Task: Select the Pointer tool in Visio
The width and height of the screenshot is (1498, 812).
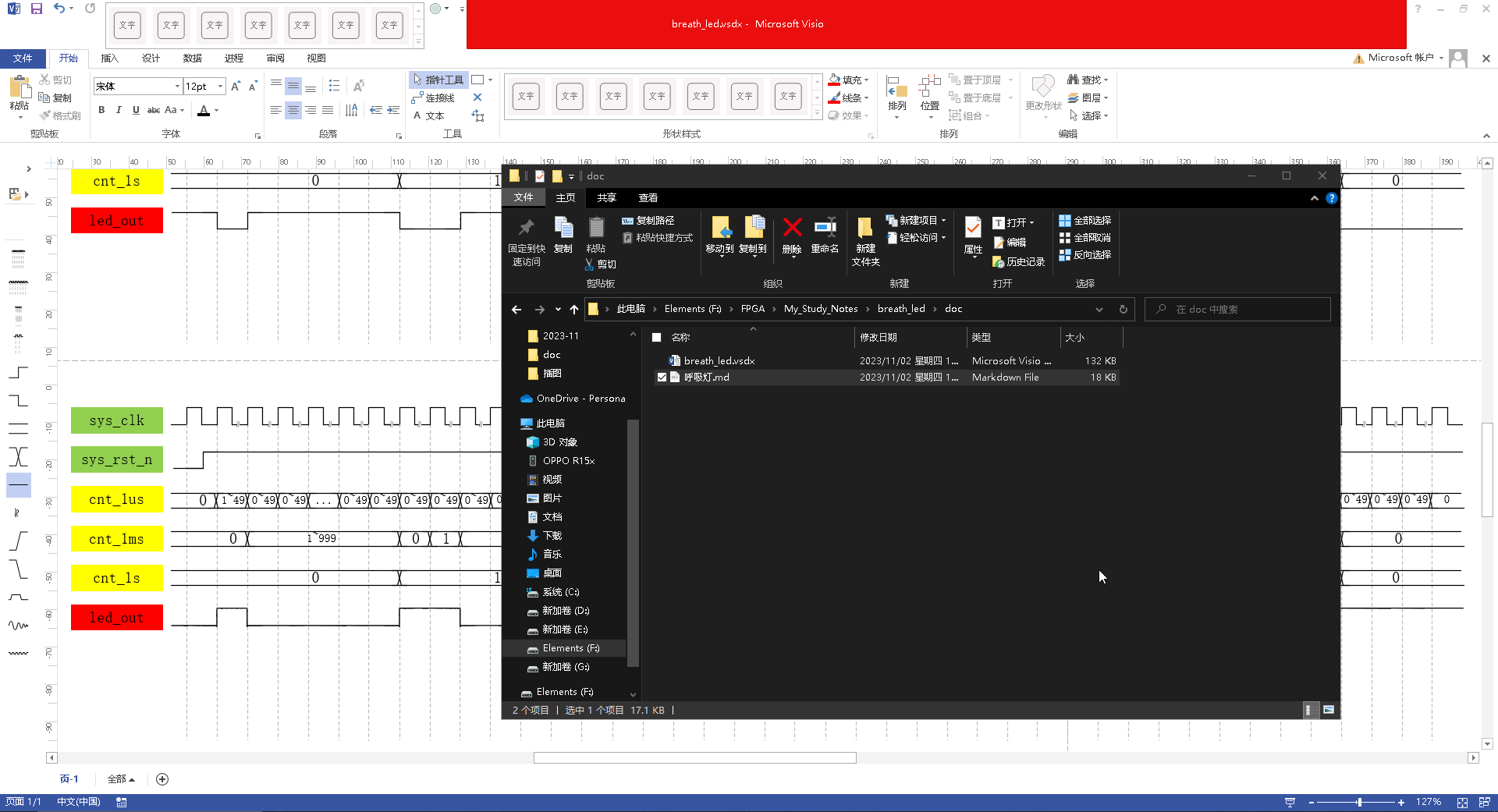Action: click(x=438, y=80)
